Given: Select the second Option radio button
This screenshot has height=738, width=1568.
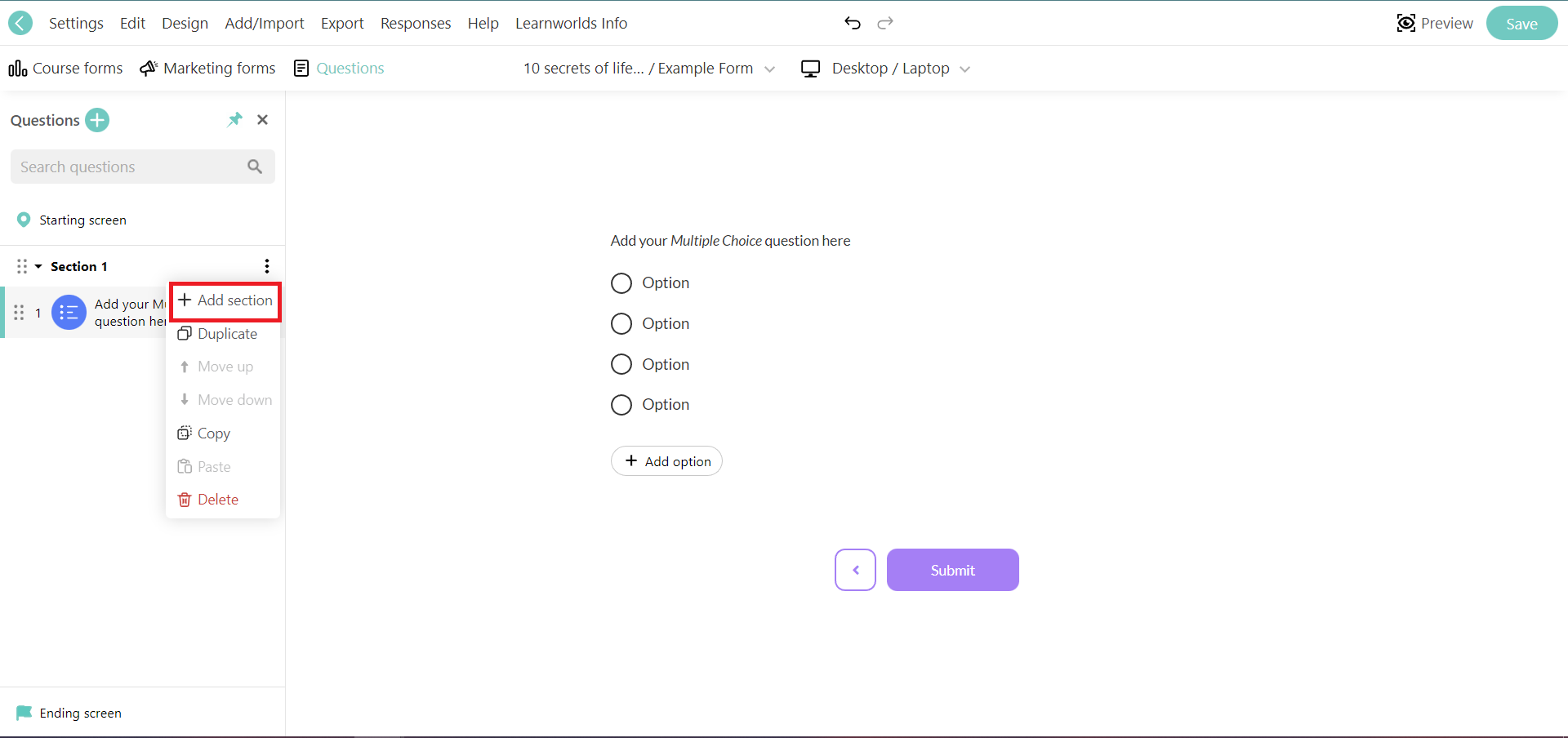Looking at the screenshot, I should tap(621, 323).
